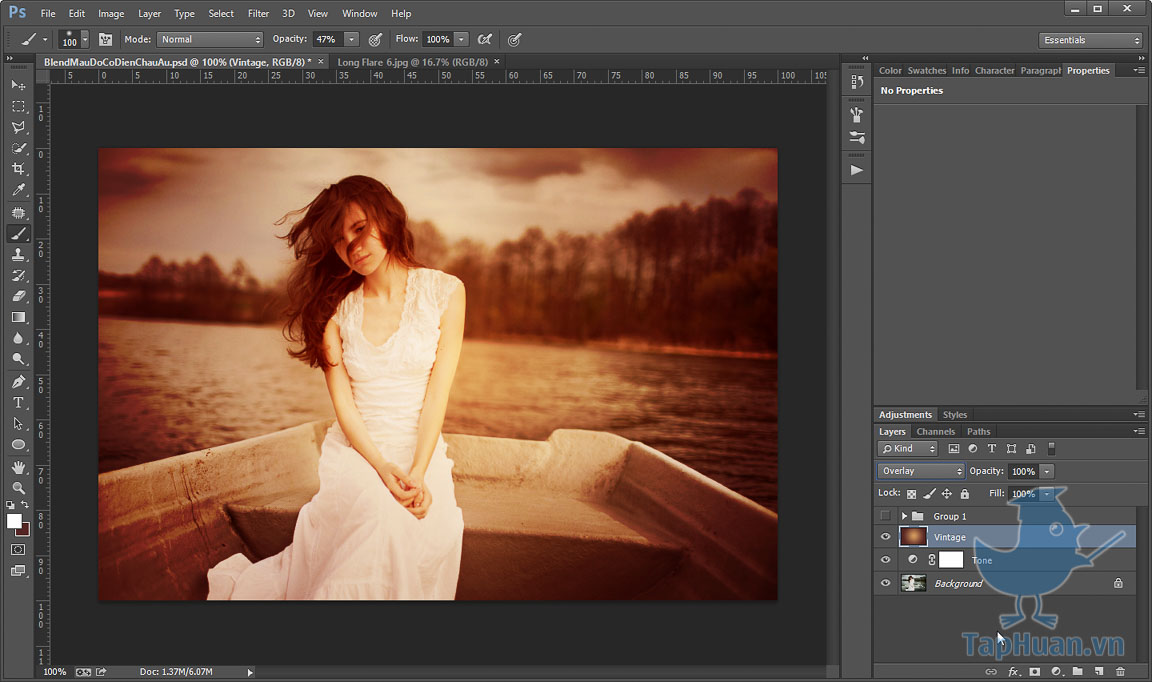1152x682 pixels.
Task: Select the Hand tool
Action: (18, 467)
